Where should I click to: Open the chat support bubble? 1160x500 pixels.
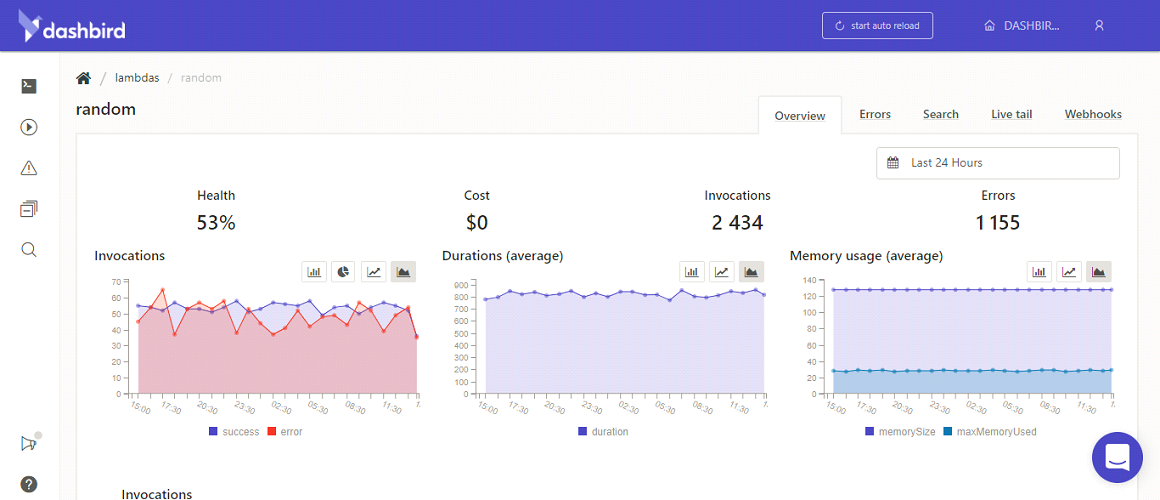(x=1117, y=458)
